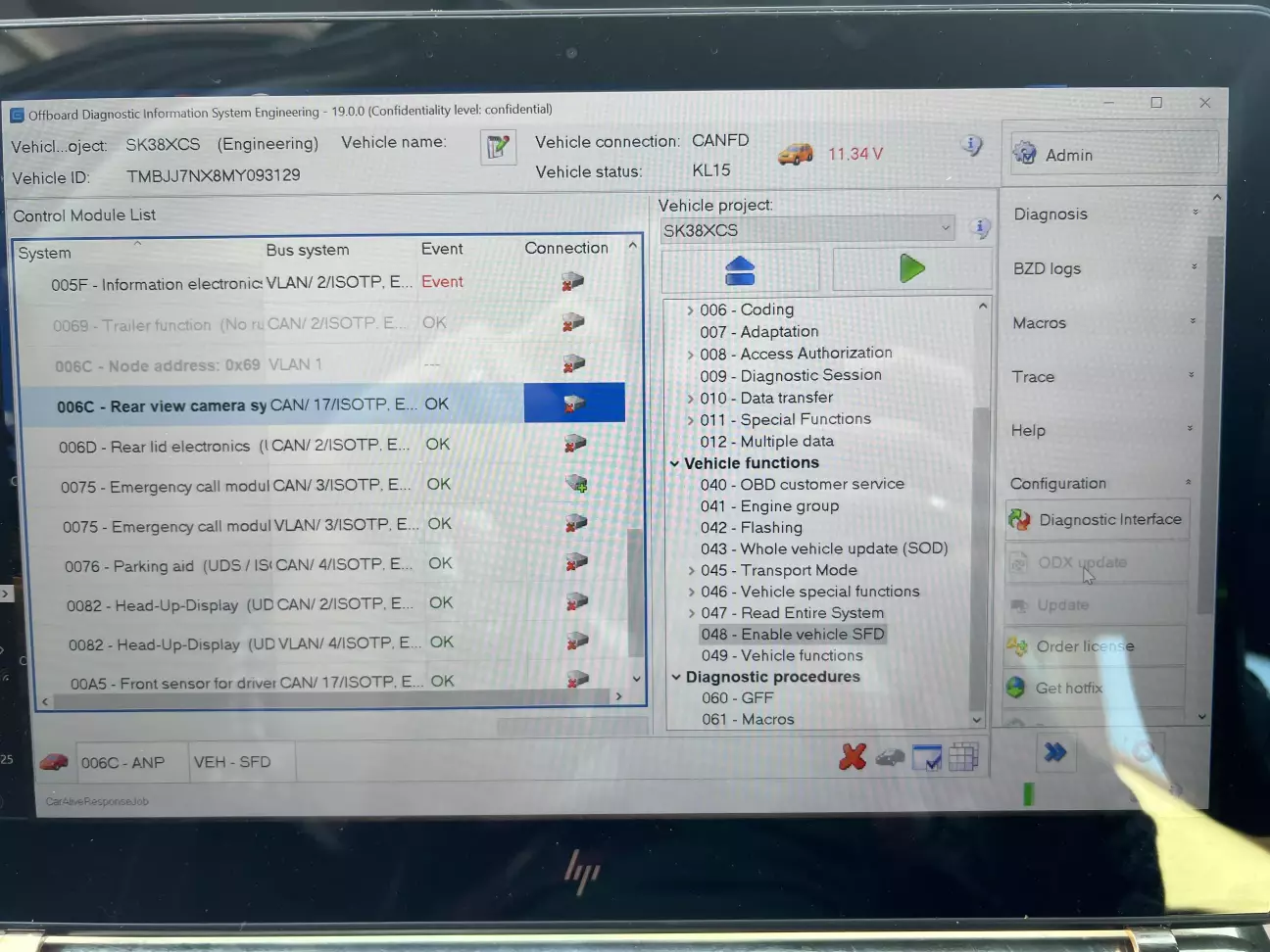Click the green play execute button
This screenshot has height=952, width=1270.
(911, 268)
